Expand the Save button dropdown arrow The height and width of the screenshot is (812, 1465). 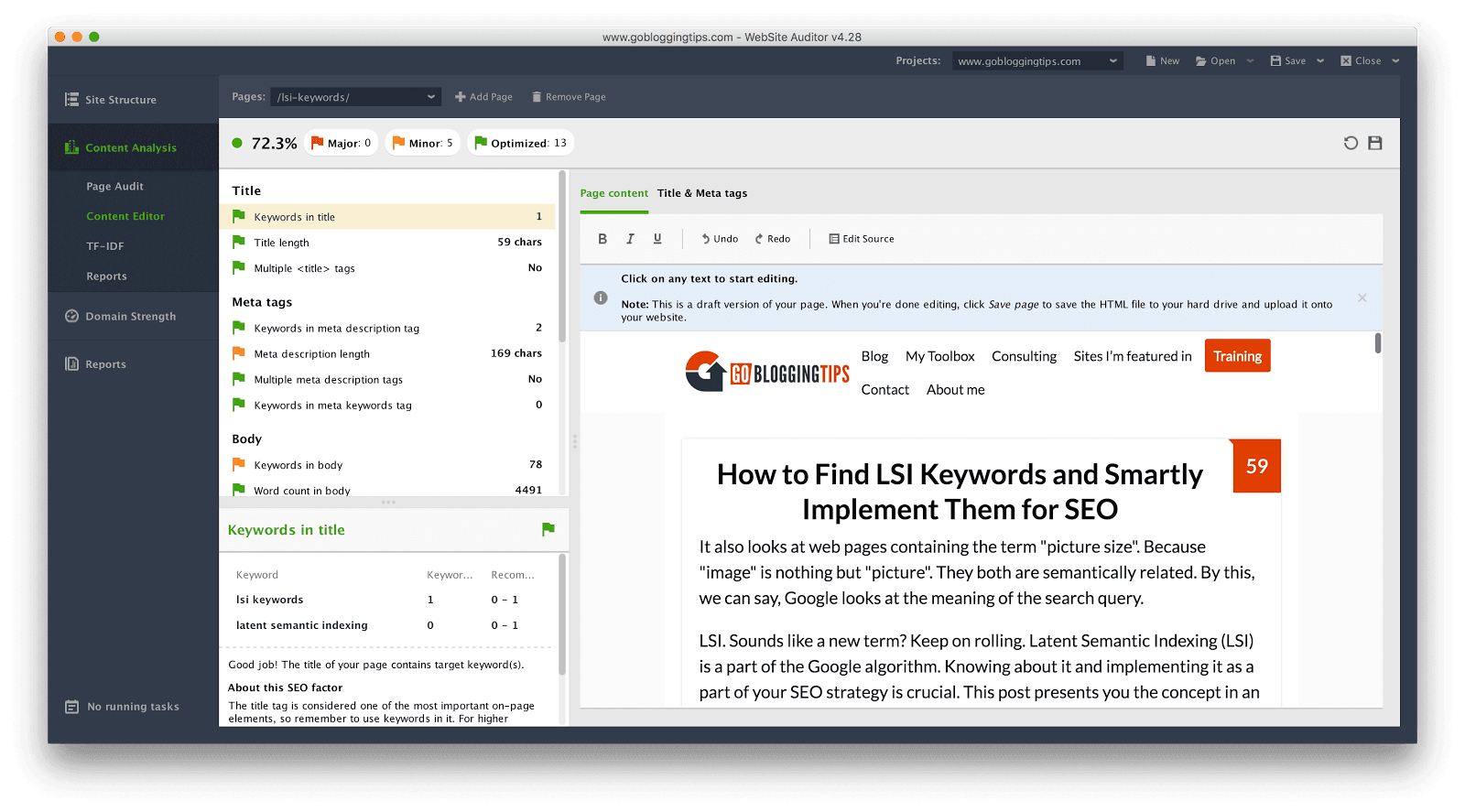[1320, 61]
